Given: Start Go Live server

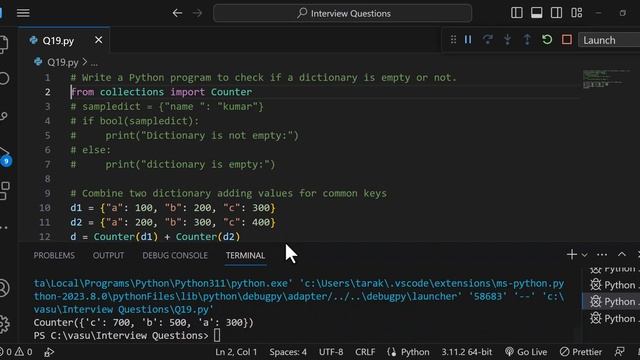Looking at the screenshot, I should 526,352.
